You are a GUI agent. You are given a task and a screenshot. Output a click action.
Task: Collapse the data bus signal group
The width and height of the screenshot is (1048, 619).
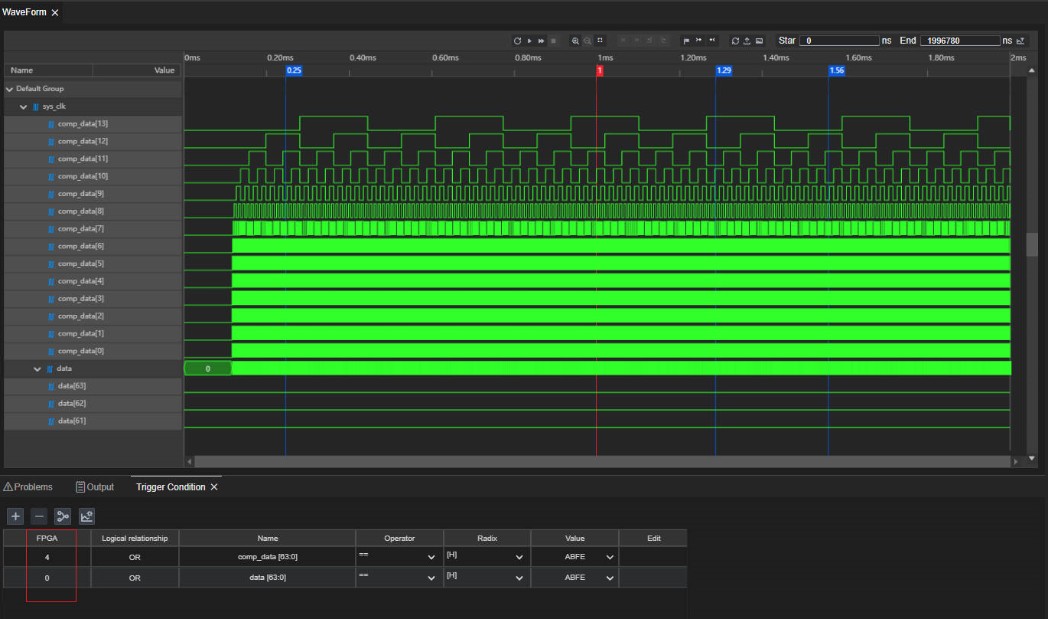(37, 369)
